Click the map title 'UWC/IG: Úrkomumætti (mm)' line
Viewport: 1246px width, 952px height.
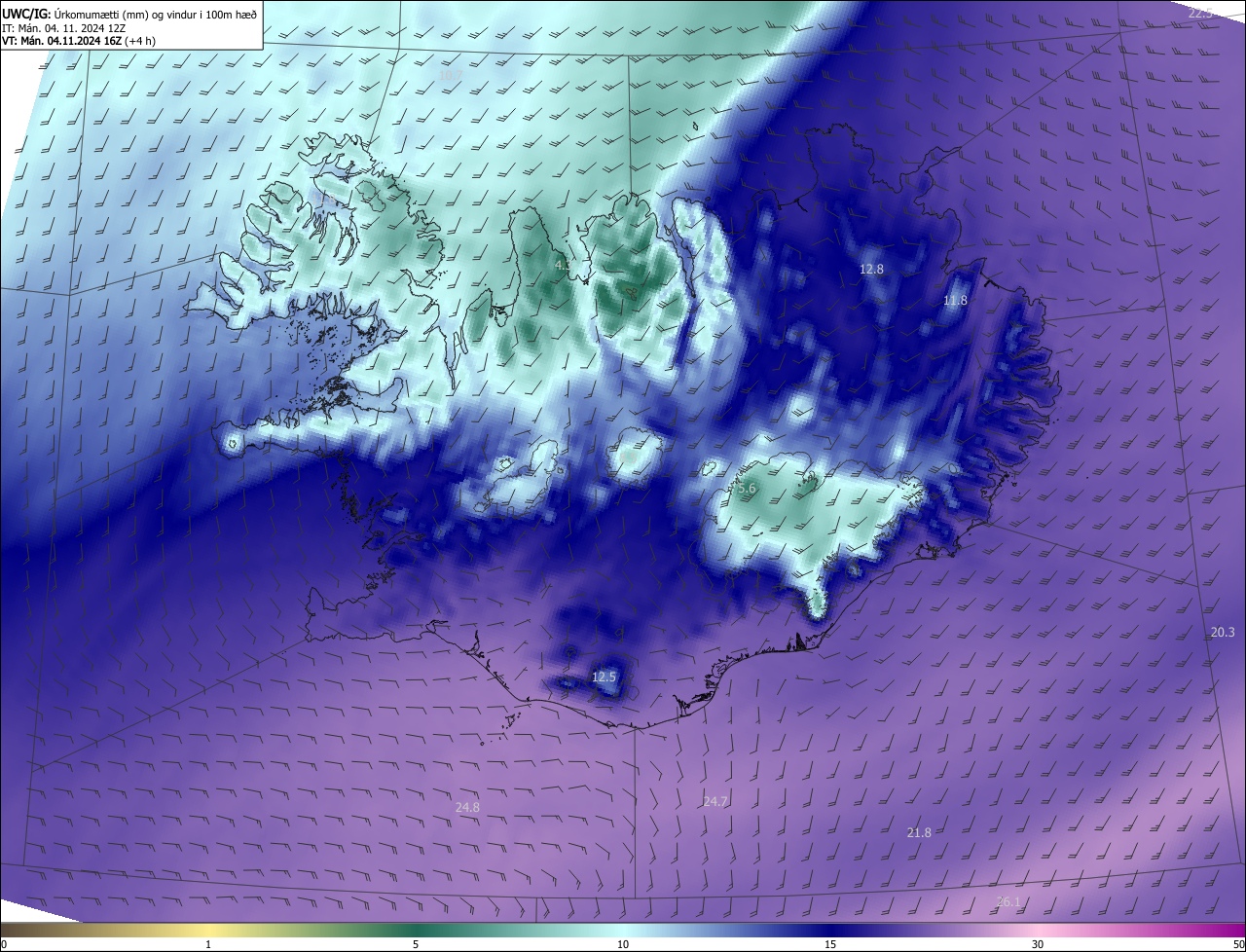pyautogui.click(x=130, y=13)
